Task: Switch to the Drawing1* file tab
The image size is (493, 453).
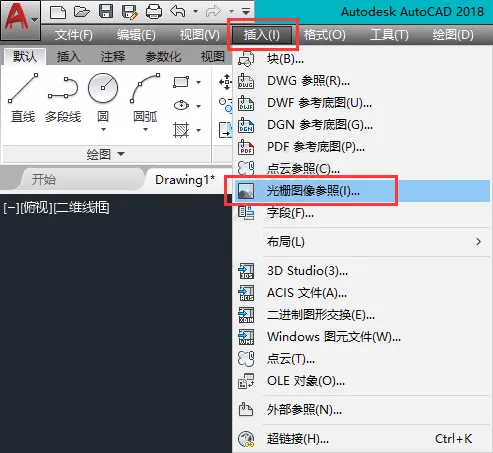Action: [x=185, y=180]
